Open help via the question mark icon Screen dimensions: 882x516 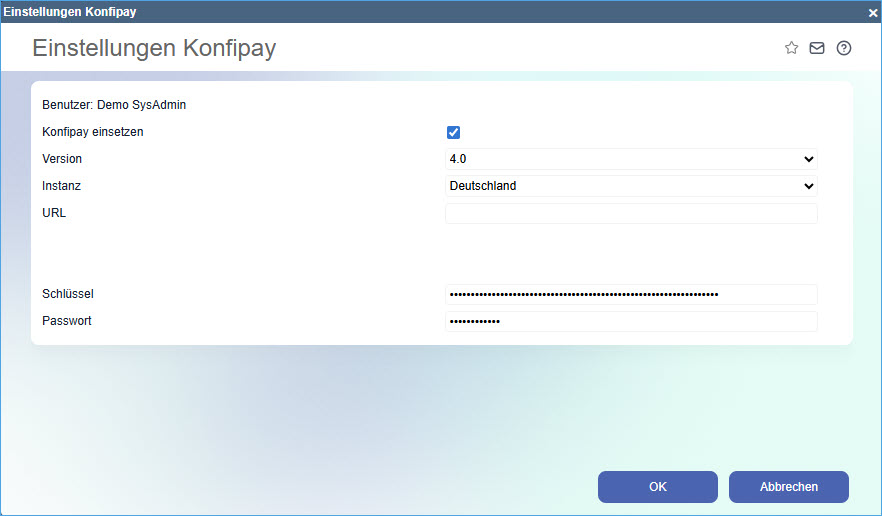(844, 48)
